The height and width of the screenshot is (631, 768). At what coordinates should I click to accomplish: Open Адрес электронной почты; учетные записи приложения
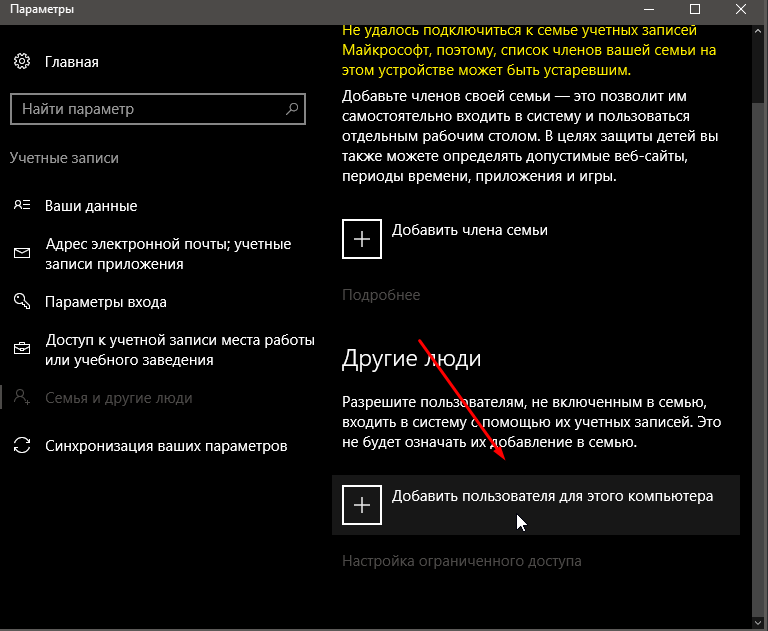(168, 254)
